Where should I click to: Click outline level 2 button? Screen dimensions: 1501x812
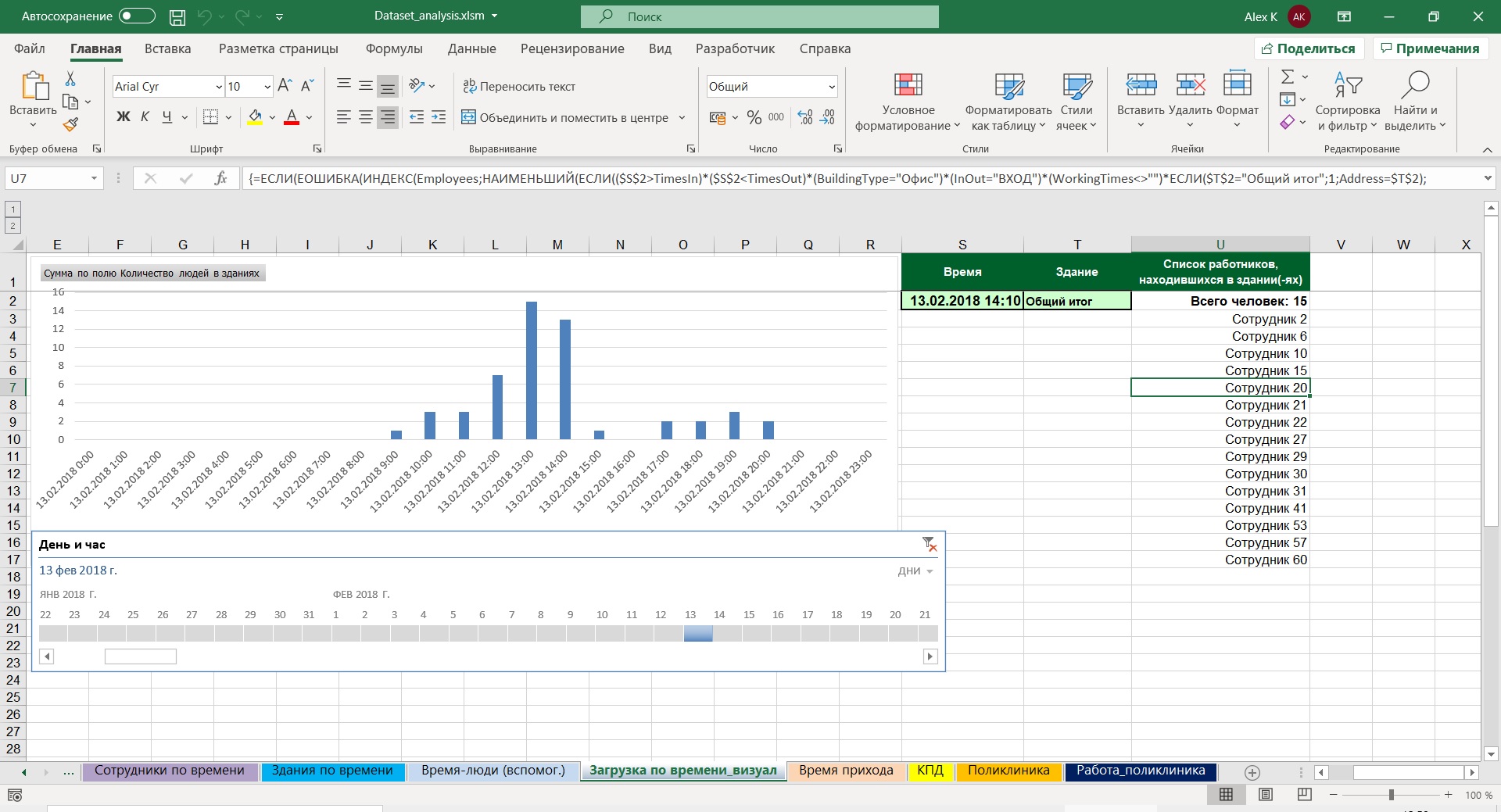[13, 226]
